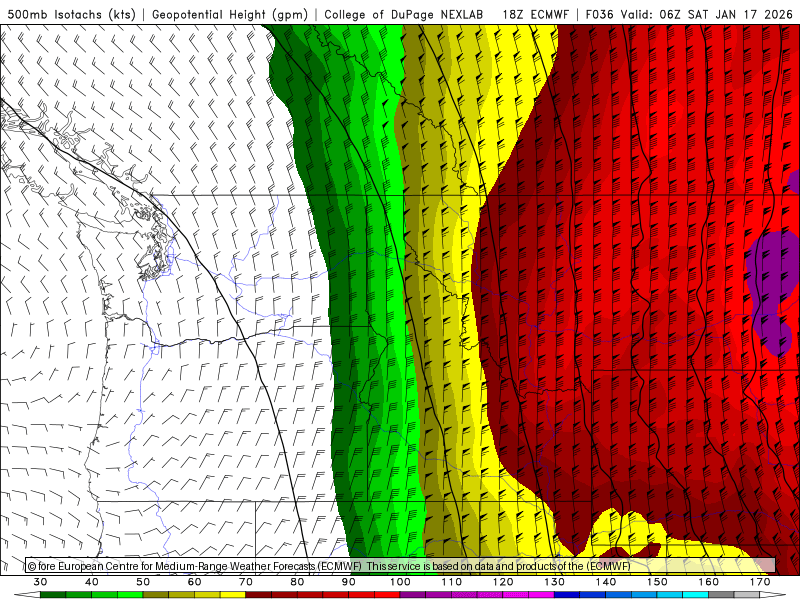
Task: Click the ECMWF copyright notice text
Action: [x=329, y=566]
